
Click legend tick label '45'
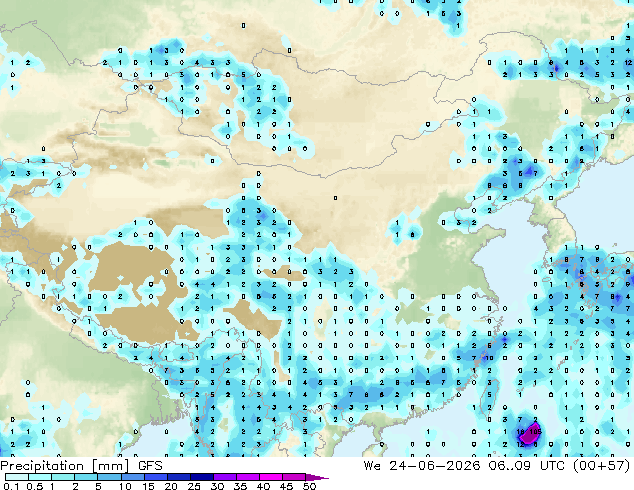click(x=286, y=486)
